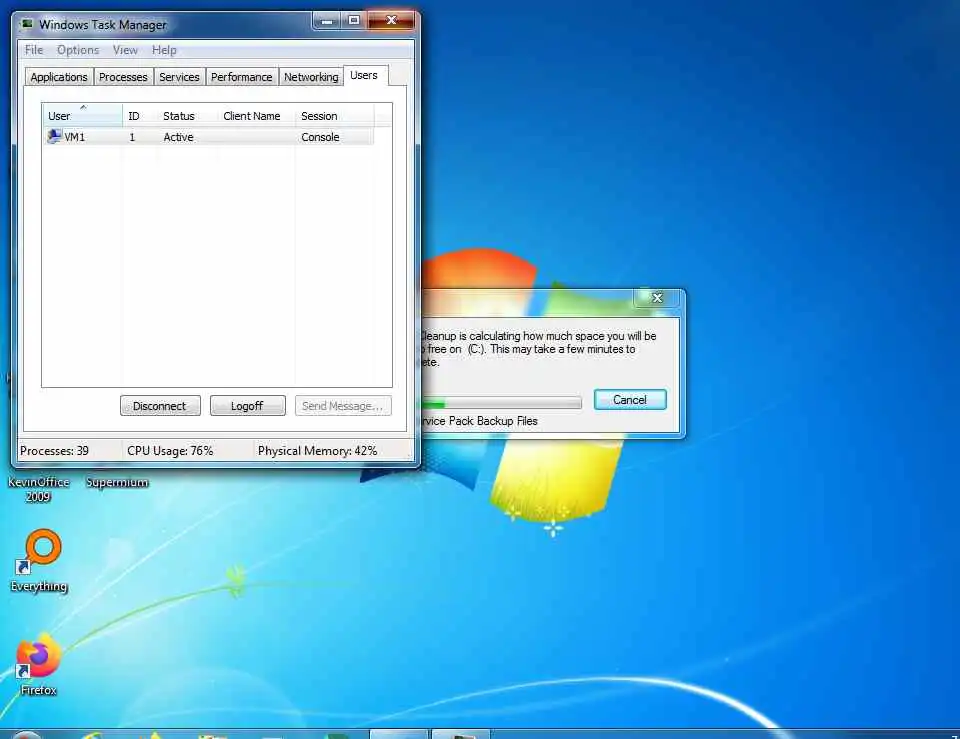Select the Users tab

[x=364, y=75]
